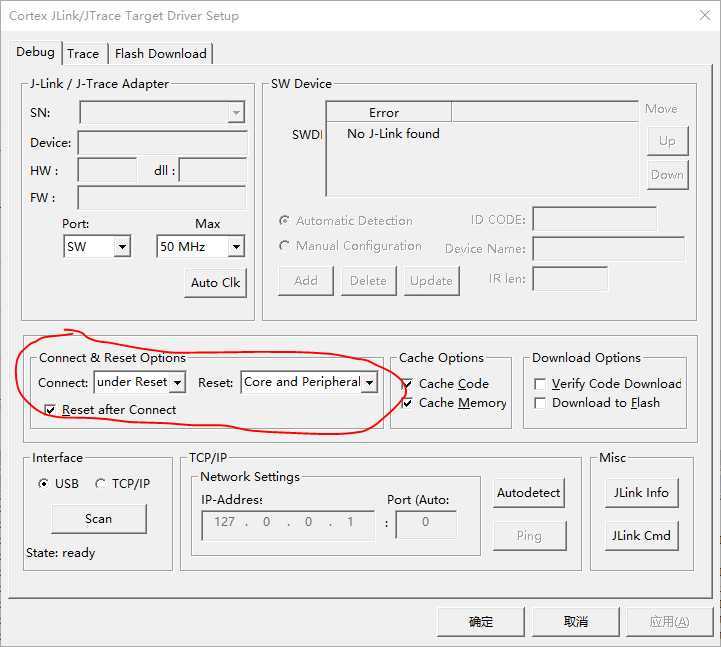Click the IR len field

[570, 279]
